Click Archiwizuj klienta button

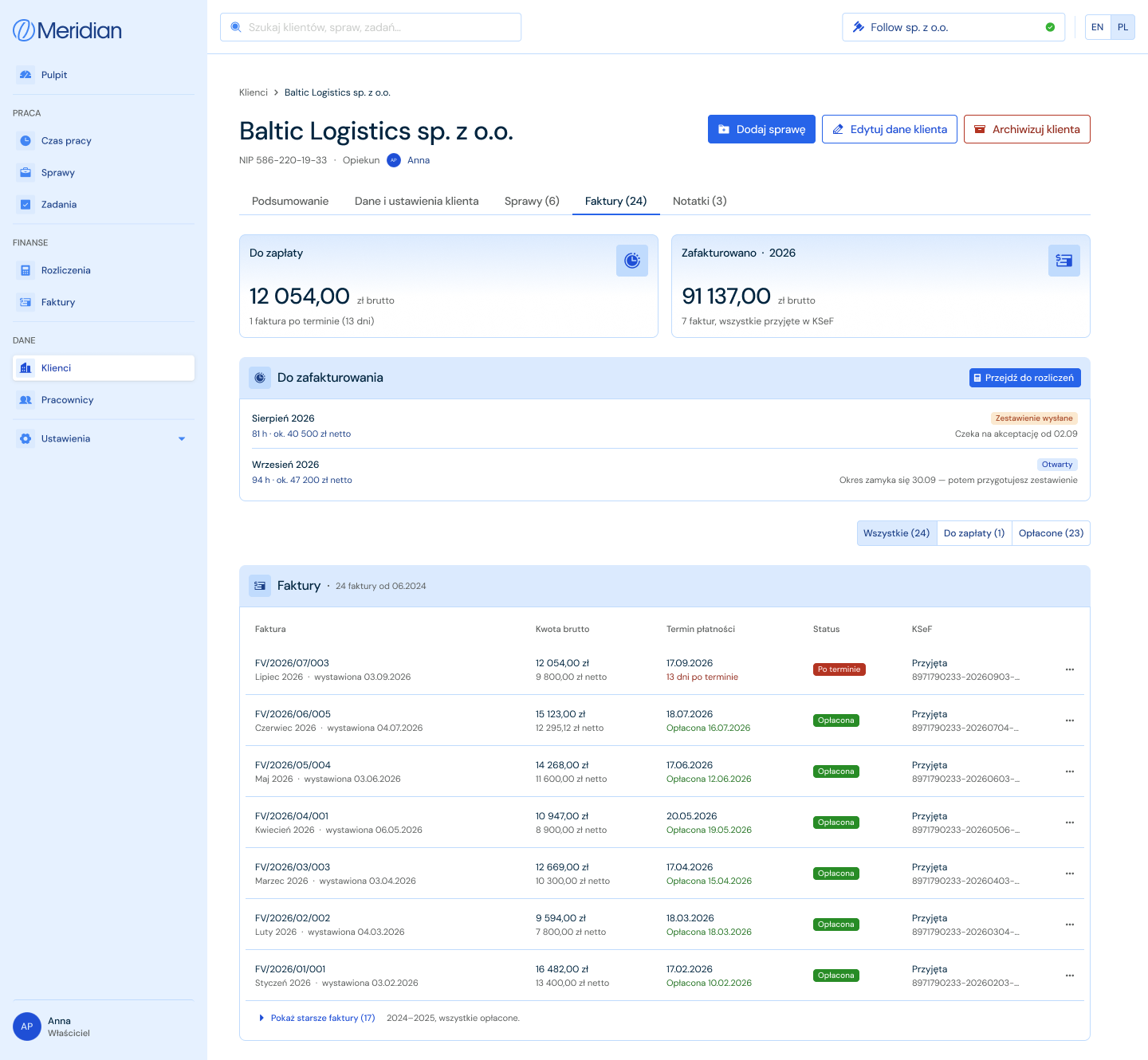tap(1027, 129)
